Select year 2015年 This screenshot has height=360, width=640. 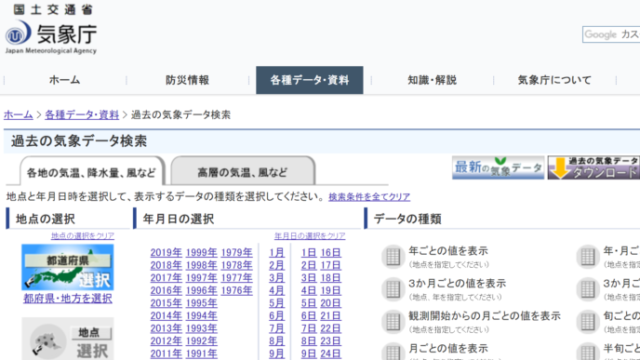pyautogui.click(x=166, y=303)
